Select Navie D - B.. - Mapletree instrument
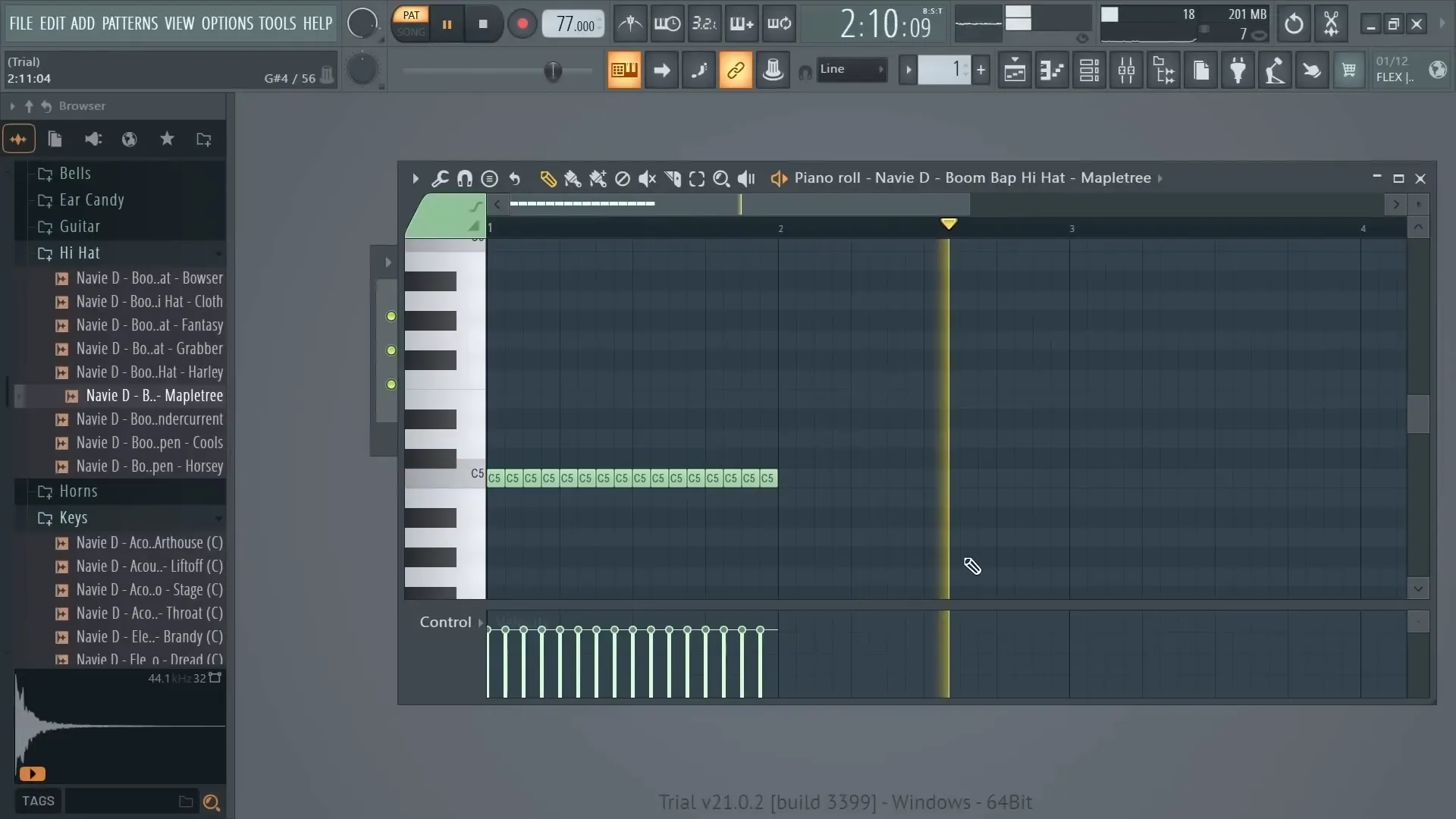Image resolution: width=1456 pixels, height=819 pixels. pos(154,395)
